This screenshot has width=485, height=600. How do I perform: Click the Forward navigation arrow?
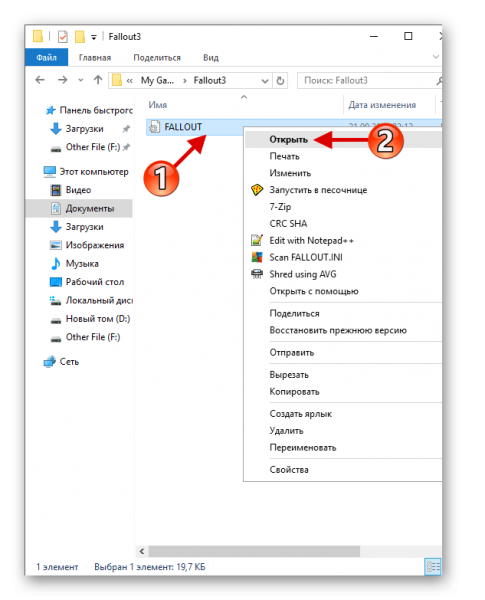point(62,80)
